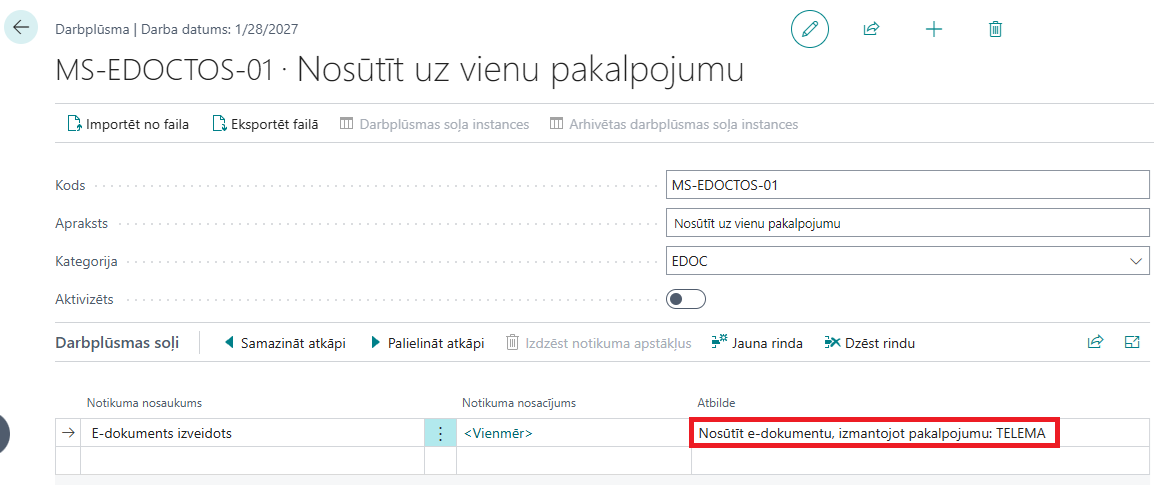The height and width of the screenshot is (492, 1154).
Task: Toggle the Aktivizēts switch
Action: (686, 299)
